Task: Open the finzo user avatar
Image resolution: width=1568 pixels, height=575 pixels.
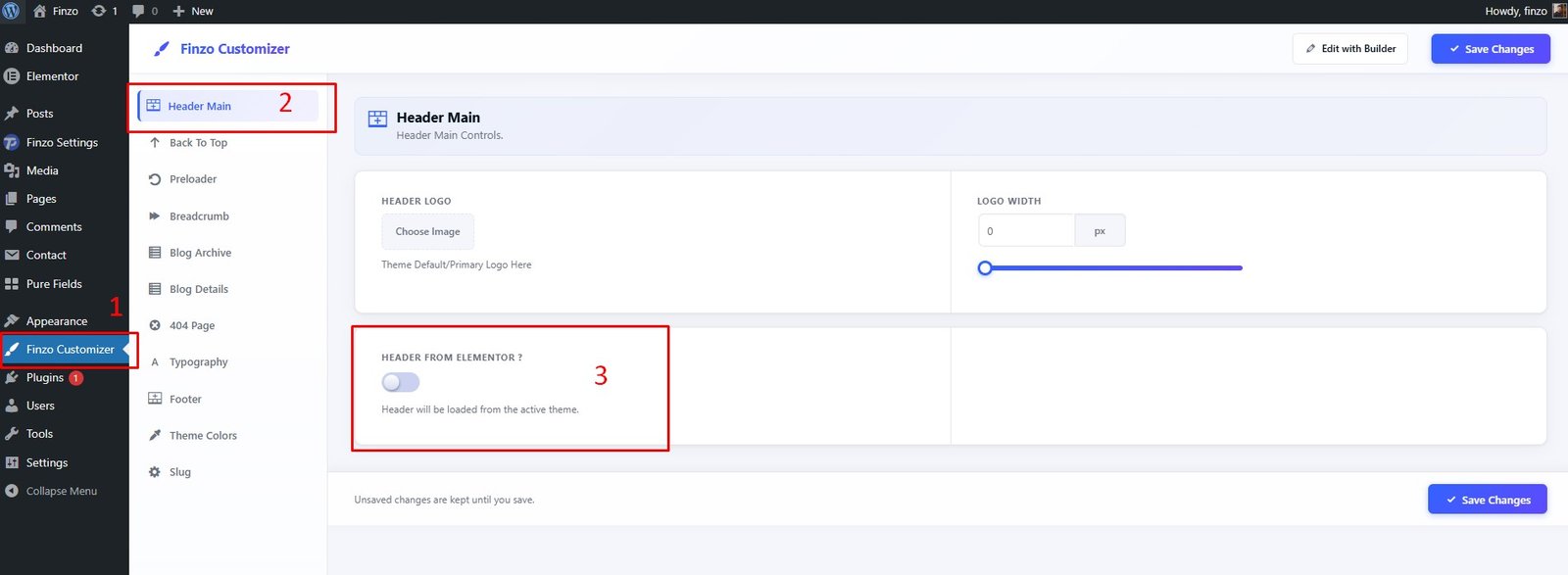Action: pyautogui.click(x=1559, y=11)
